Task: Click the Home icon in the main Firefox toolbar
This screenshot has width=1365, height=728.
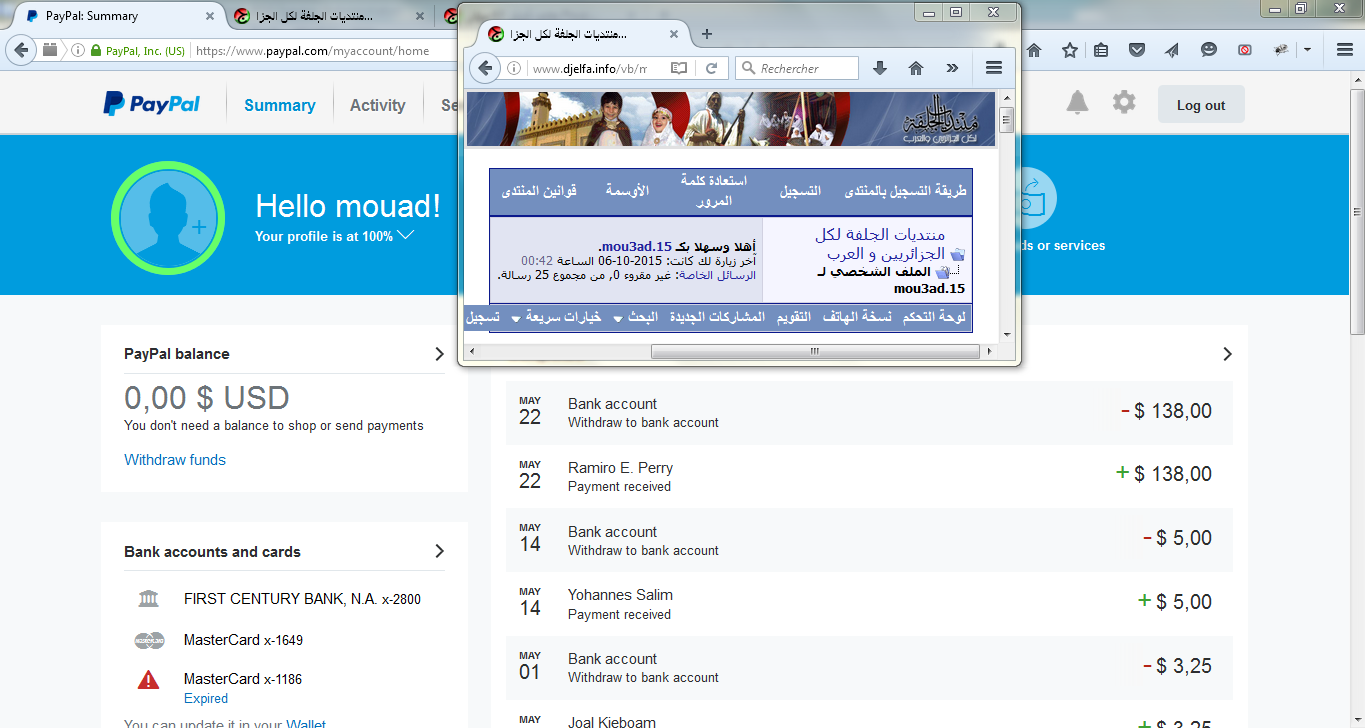Action: (1034, 50)
